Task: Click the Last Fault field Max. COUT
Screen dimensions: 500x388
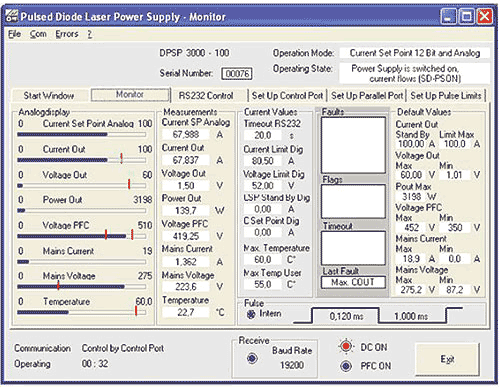Action: coord(353,282)
